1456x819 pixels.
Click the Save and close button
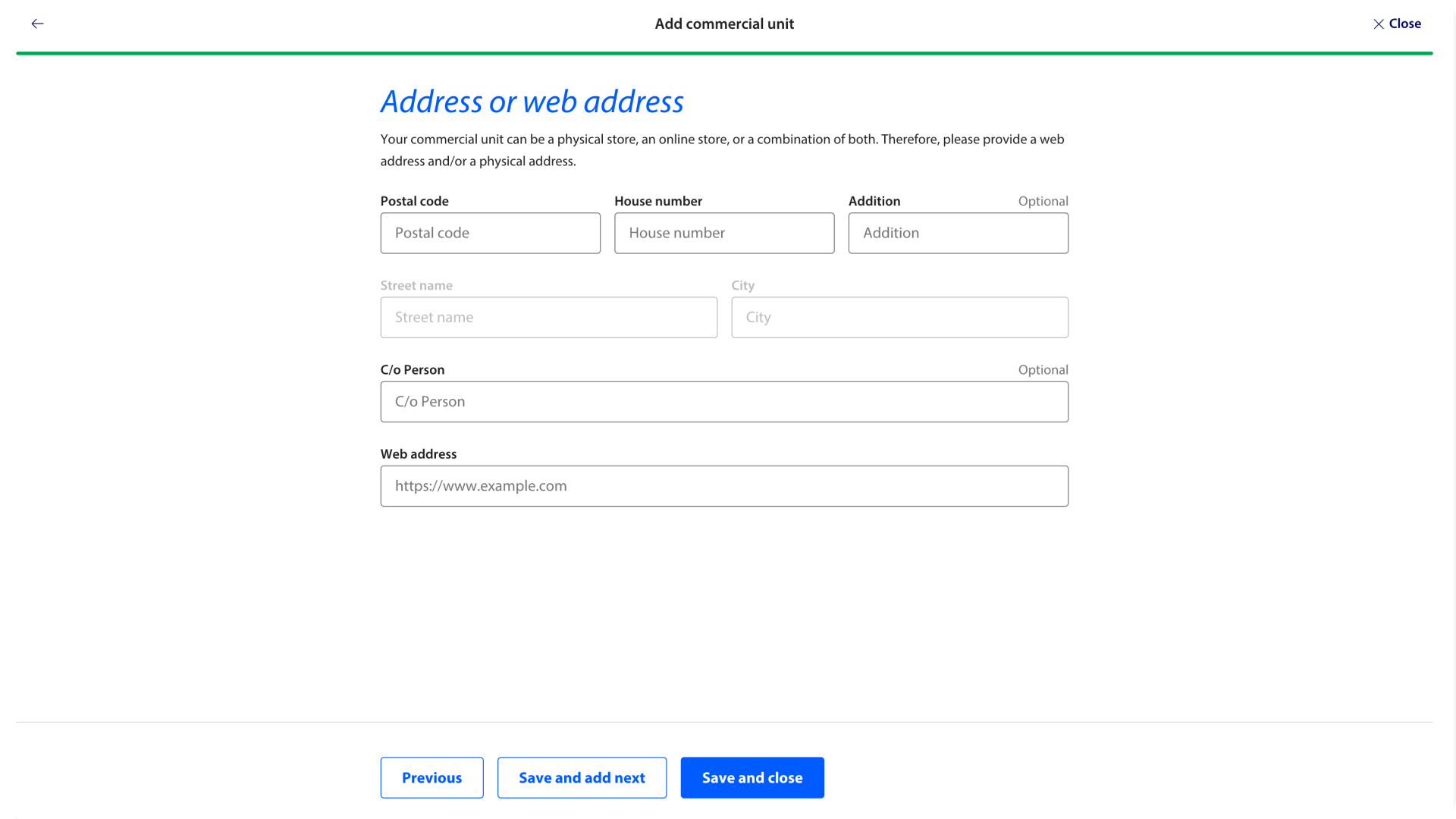752,777
